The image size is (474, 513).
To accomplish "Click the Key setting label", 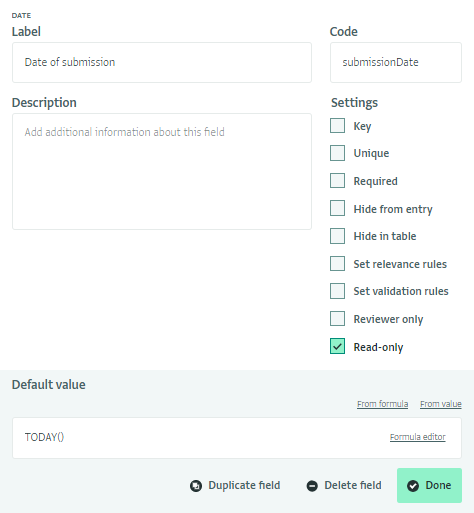I will point(362,127).
